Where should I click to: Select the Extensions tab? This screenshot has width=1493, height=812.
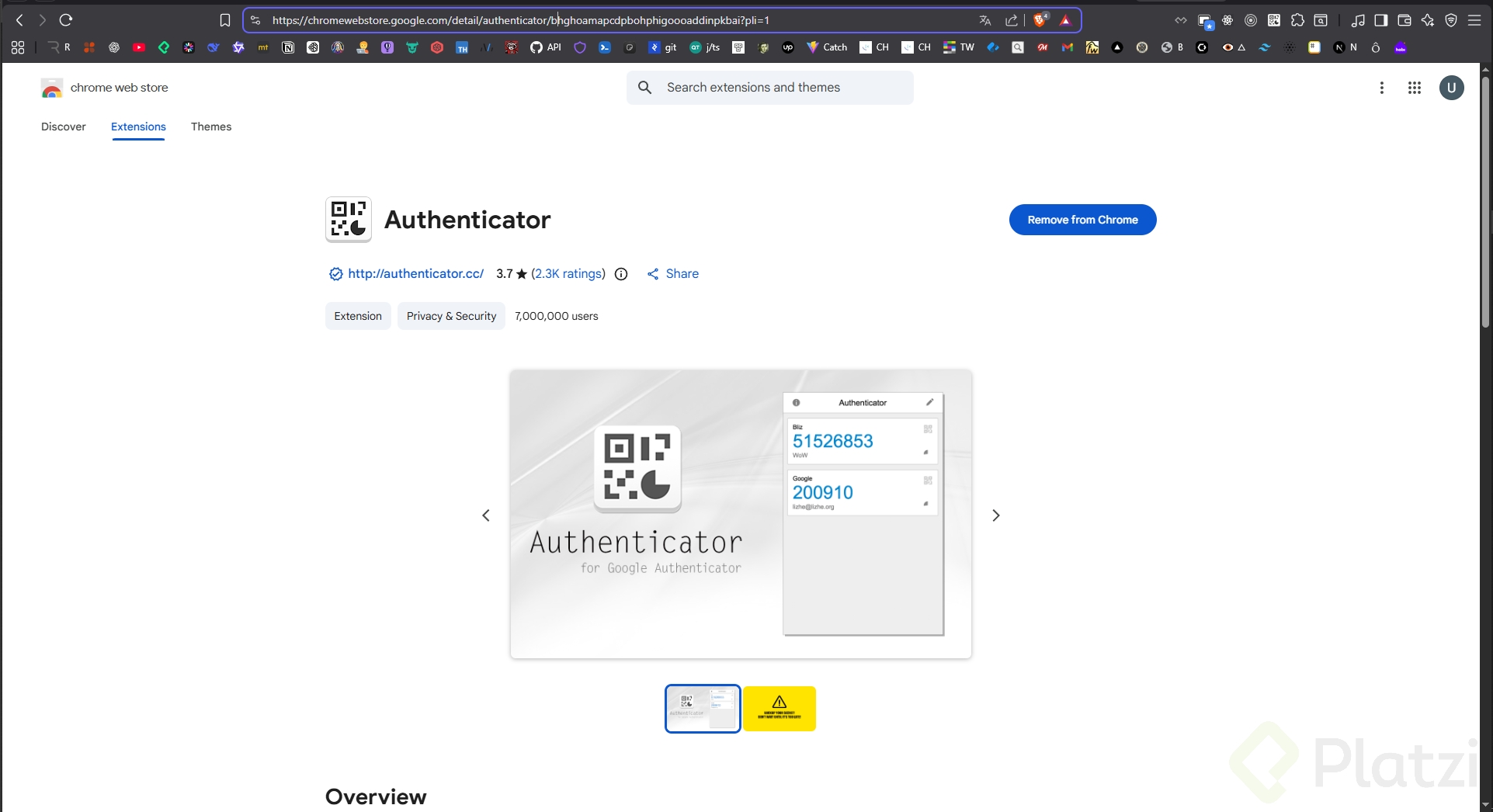pyautogui.click(x=138, y=127)
